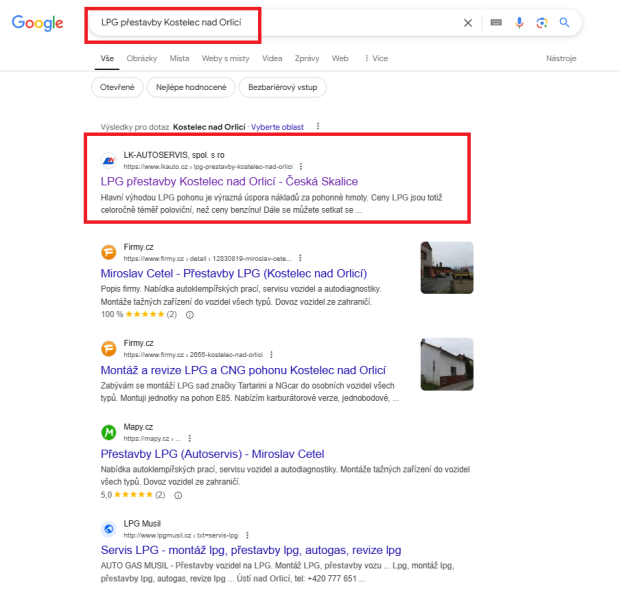619x600 pixels.
Task: Click the LPG Musil site name text
Action: click(142, 524)
